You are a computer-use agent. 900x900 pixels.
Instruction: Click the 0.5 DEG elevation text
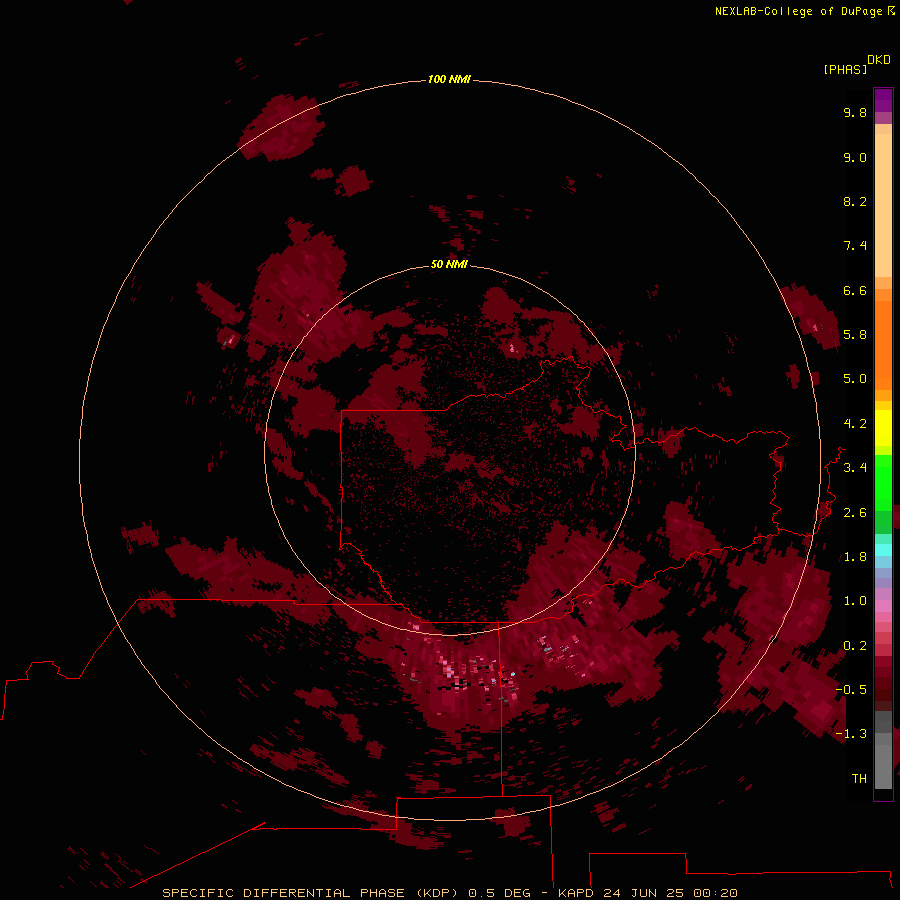pyautogui.click(x=499, y=893)
